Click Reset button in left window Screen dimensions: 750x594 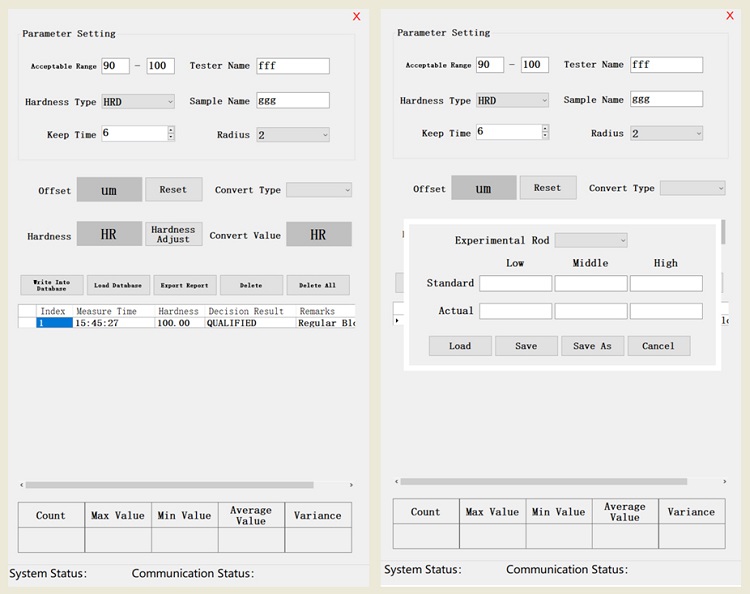pos(174,189)
